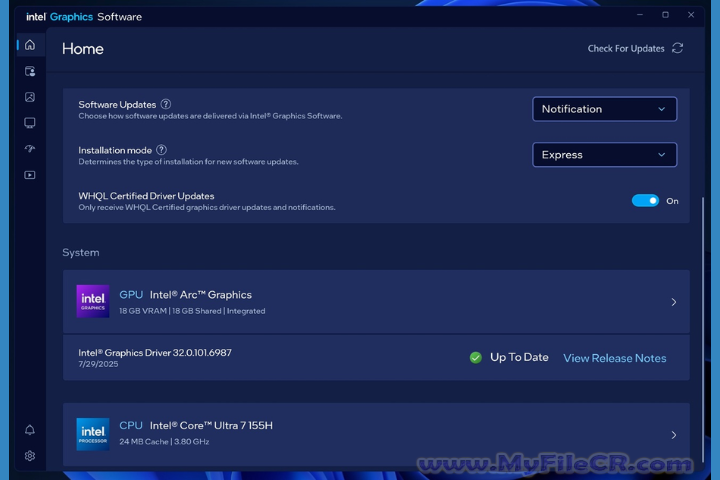The image size is (720, 480).
Task: Open notifications bell icon
Action: [30, 430]
